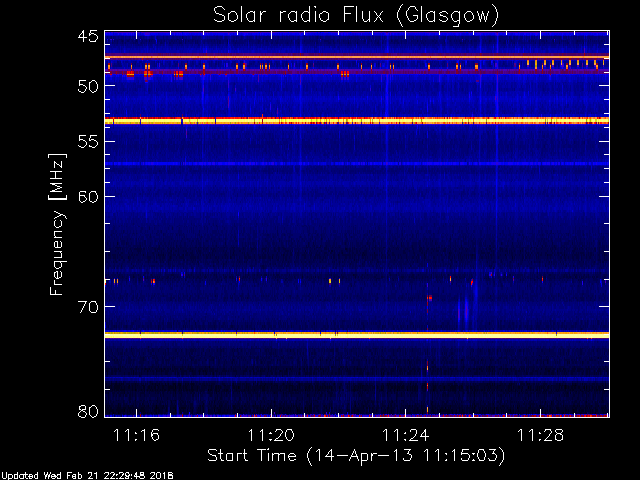Click the orange interference line near 47 MHz
The image size is (640, 480).
pos(357,57)
